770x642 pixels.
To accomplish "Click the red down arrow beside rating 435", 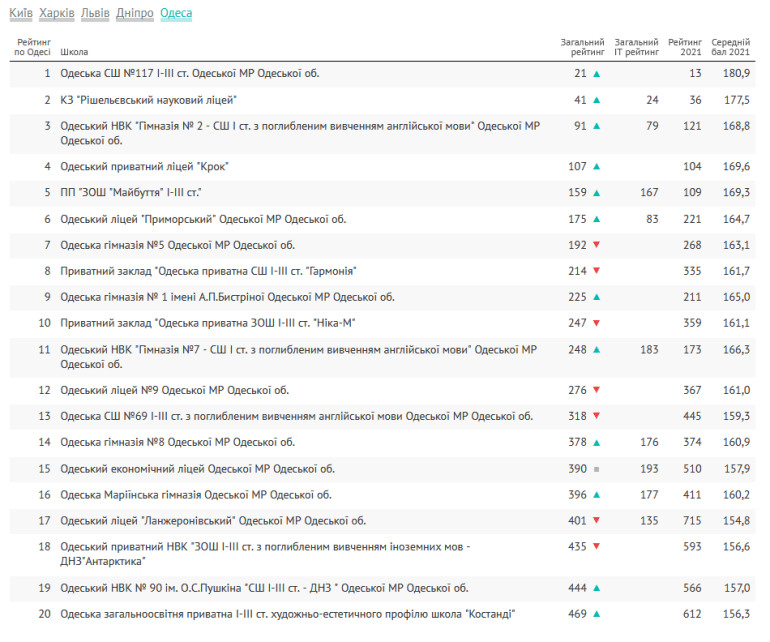I will coord(596,547).
